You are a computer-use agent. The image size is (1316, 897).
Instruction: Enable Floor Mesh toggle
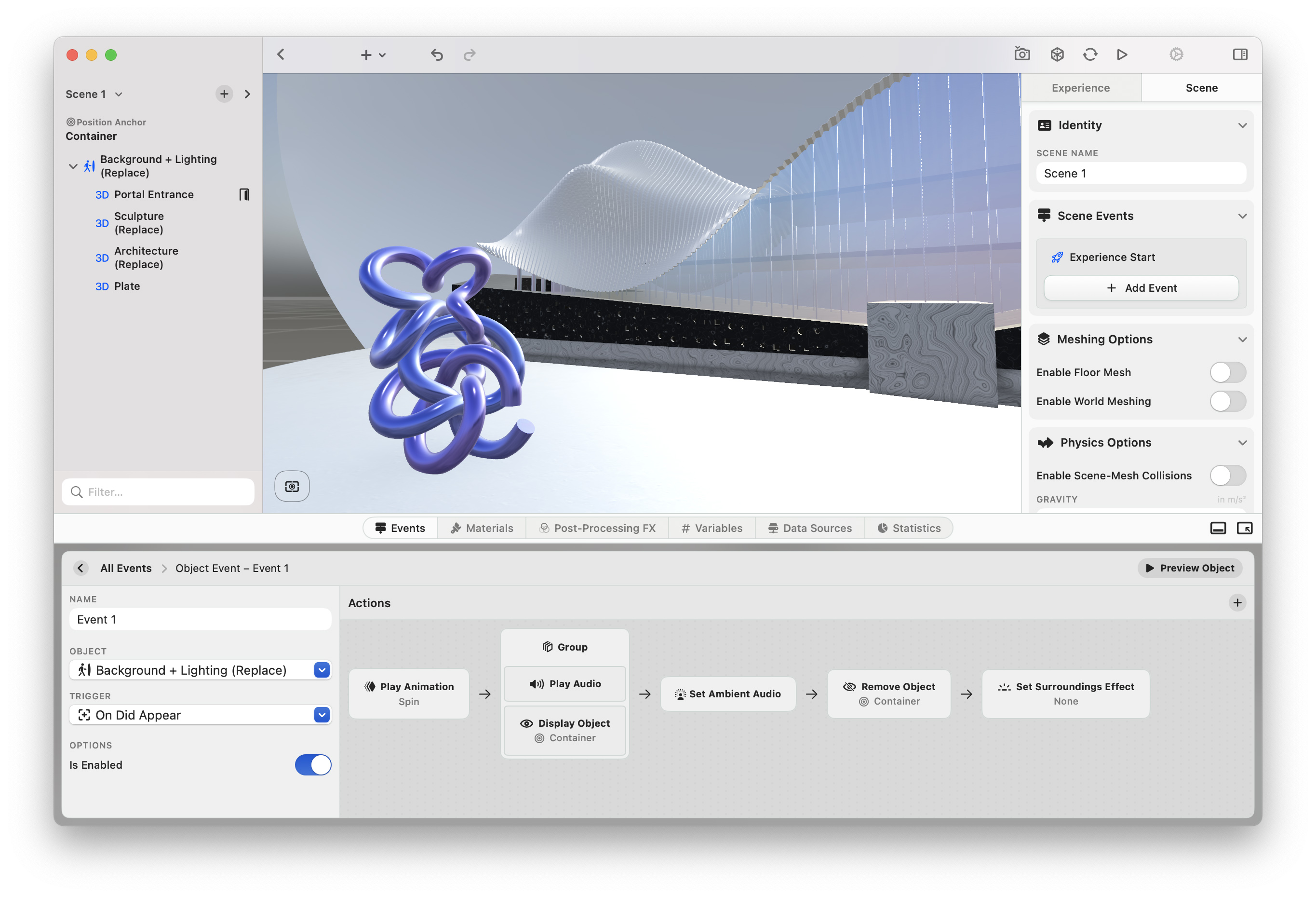tap(1227, 372)
